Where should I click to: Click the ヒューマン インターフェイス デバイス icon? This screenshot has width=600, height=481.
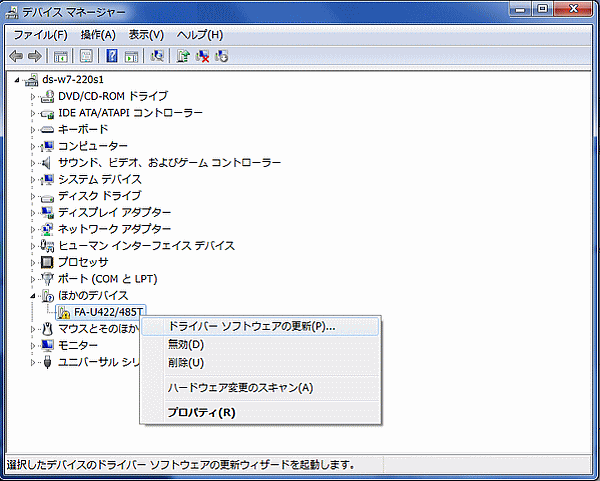47,246
